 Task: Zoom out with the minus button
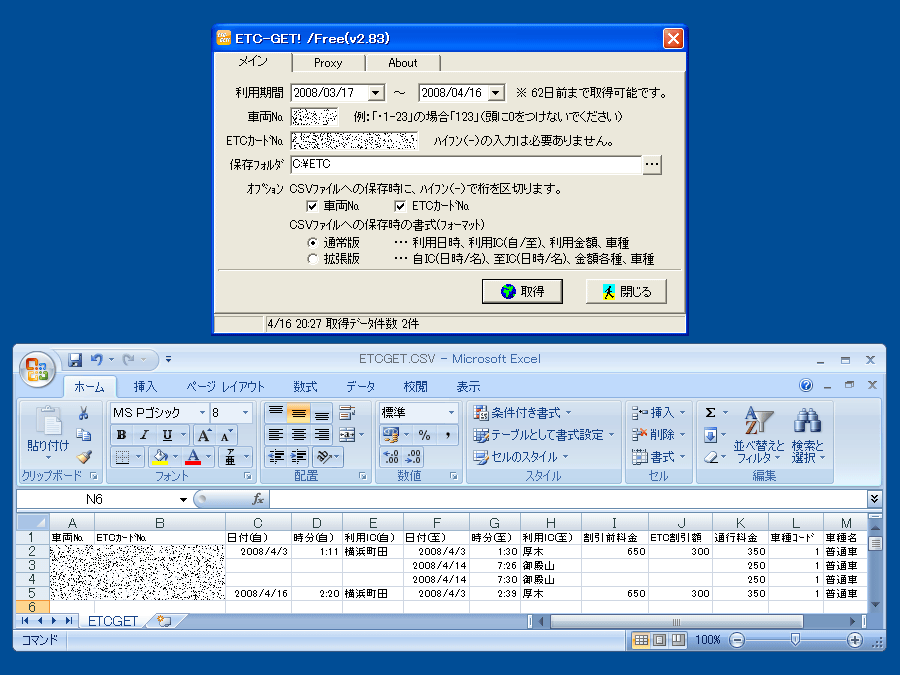pos(737,639)
